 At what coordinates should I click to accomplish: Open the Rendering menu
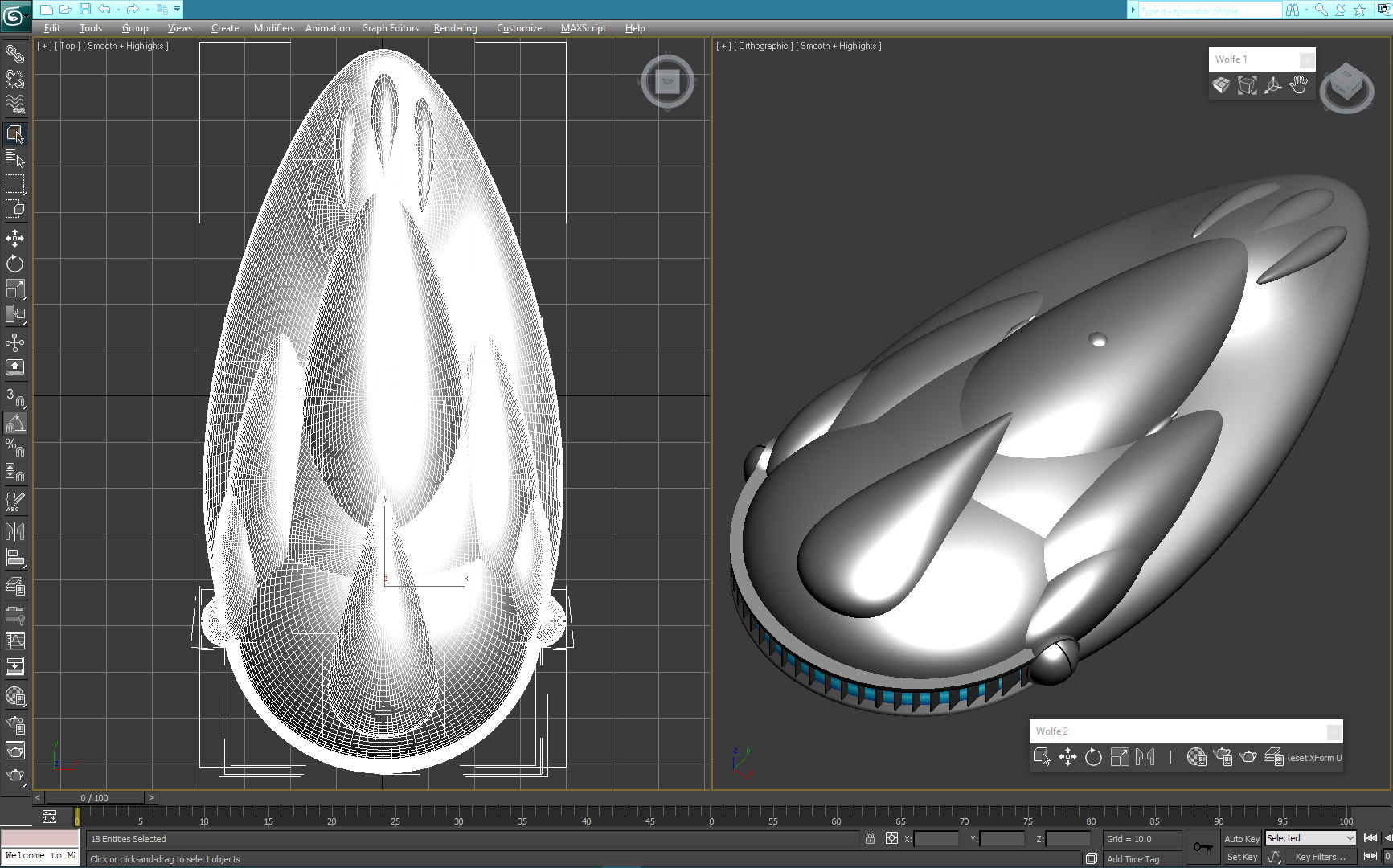tap(455, 28)
